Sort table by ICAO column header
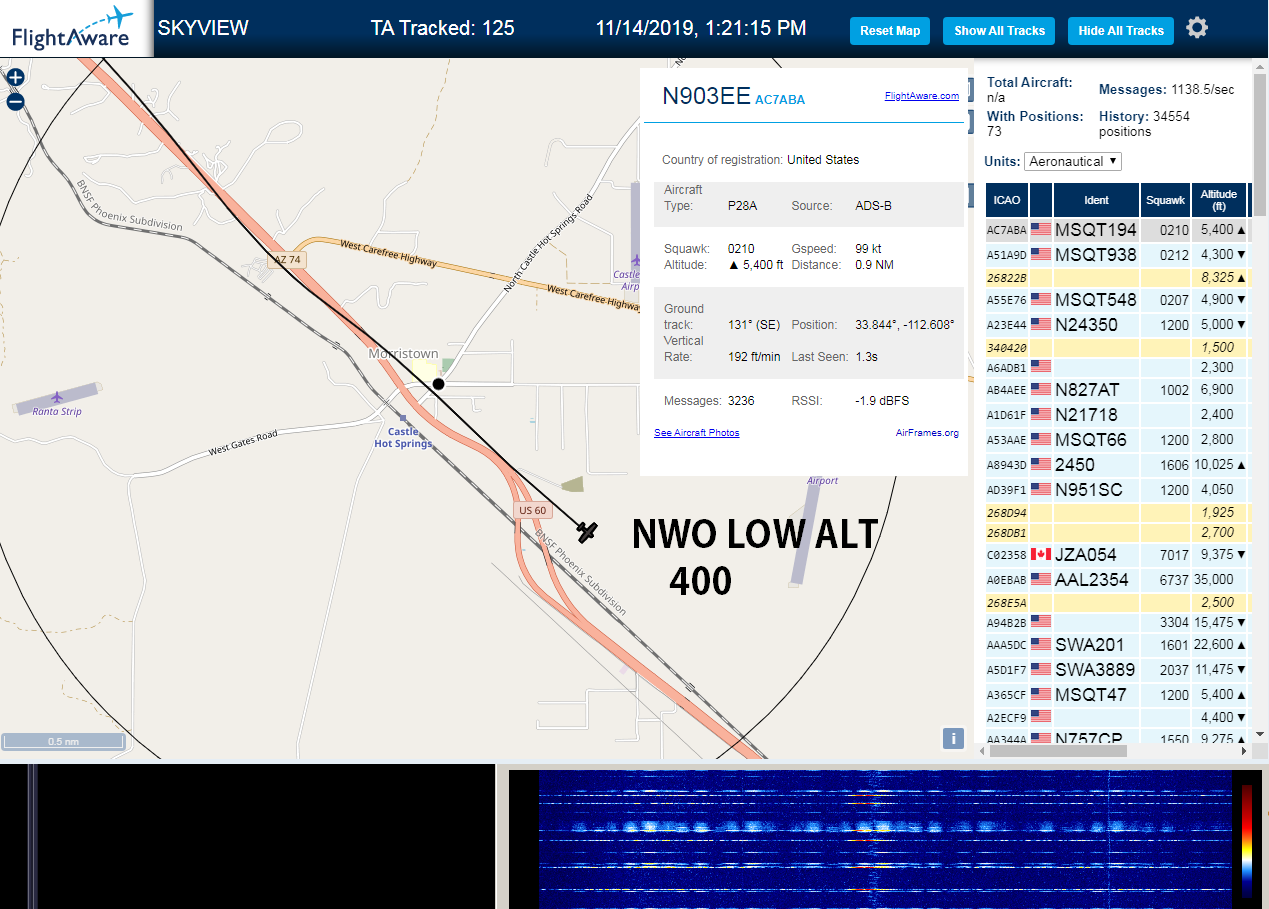The height and width of the screenshot is (909, 1269). [1007, 200]
